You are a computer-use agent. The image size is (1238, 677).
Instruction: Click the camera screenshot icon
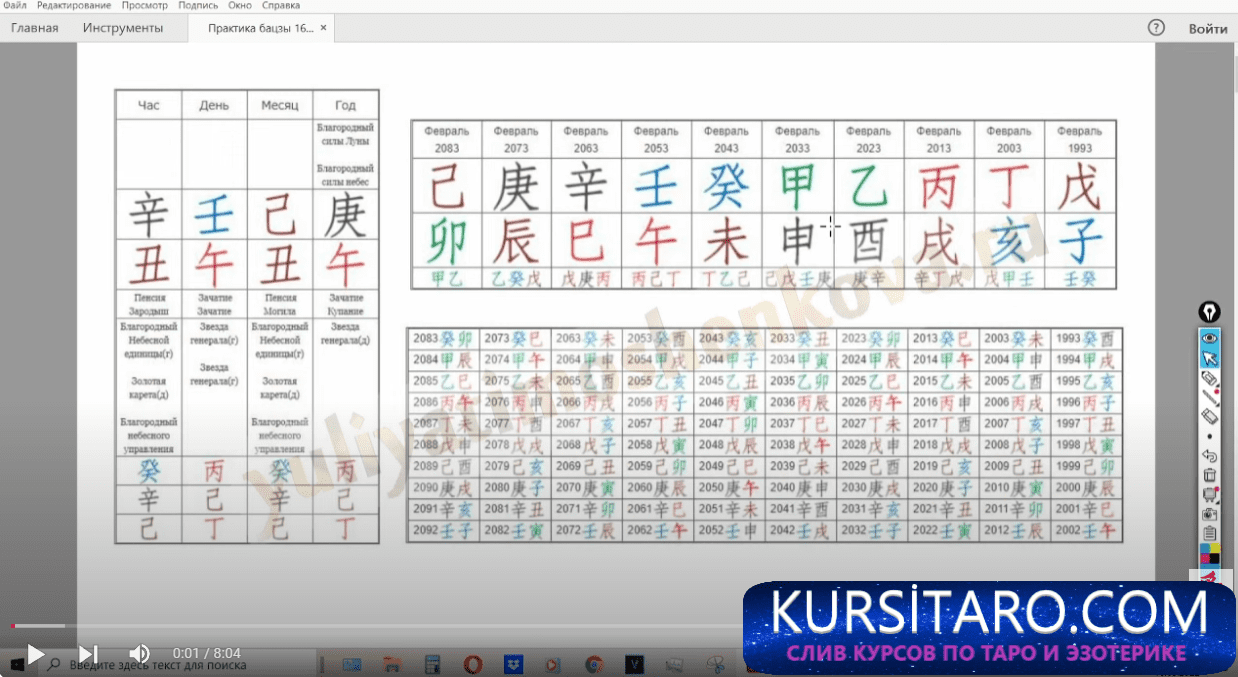[x=1209, y=514]
